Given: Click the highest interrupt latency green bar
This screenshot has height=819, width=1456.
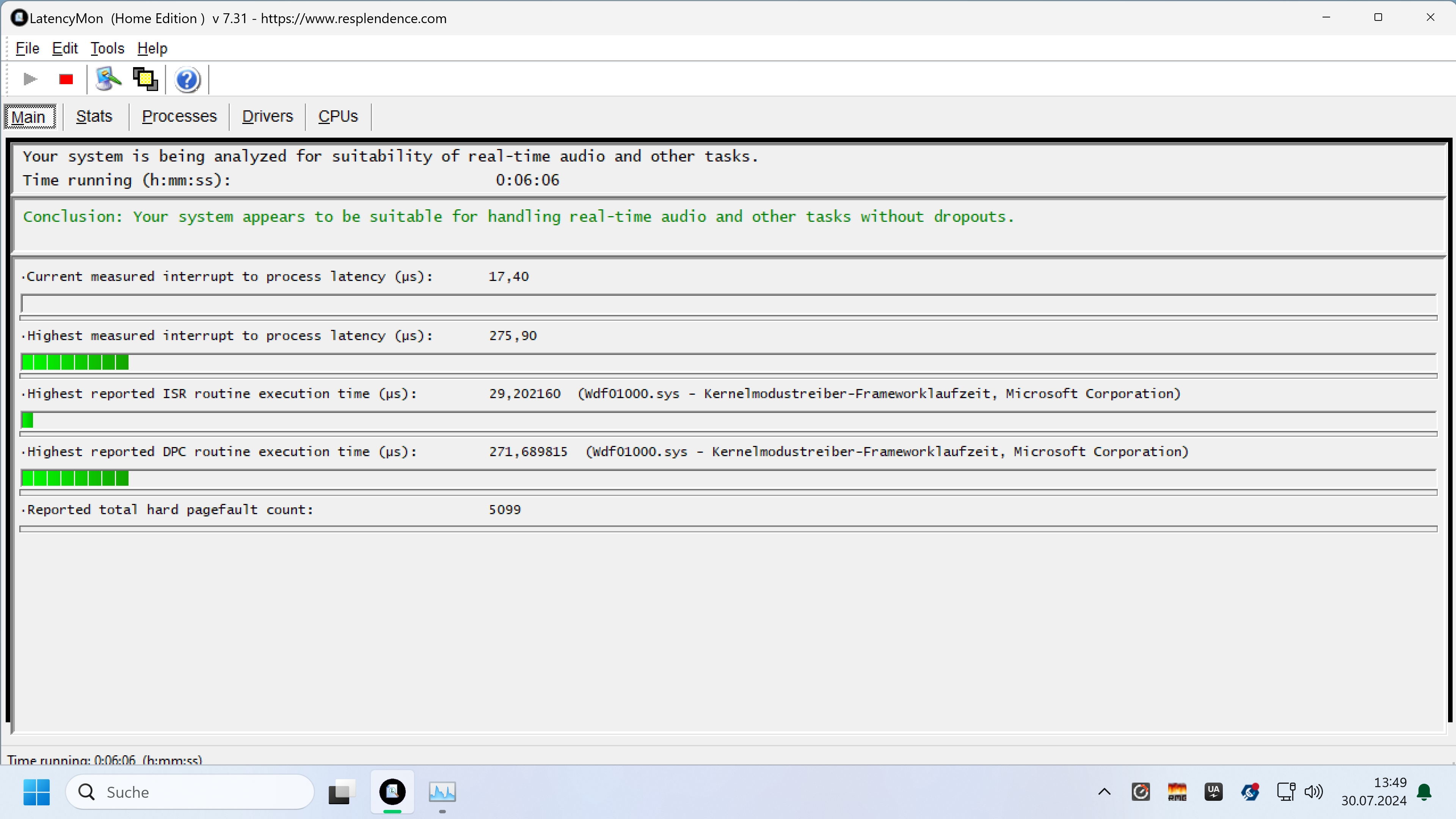Looking at the screenshot, I should 728,362.
